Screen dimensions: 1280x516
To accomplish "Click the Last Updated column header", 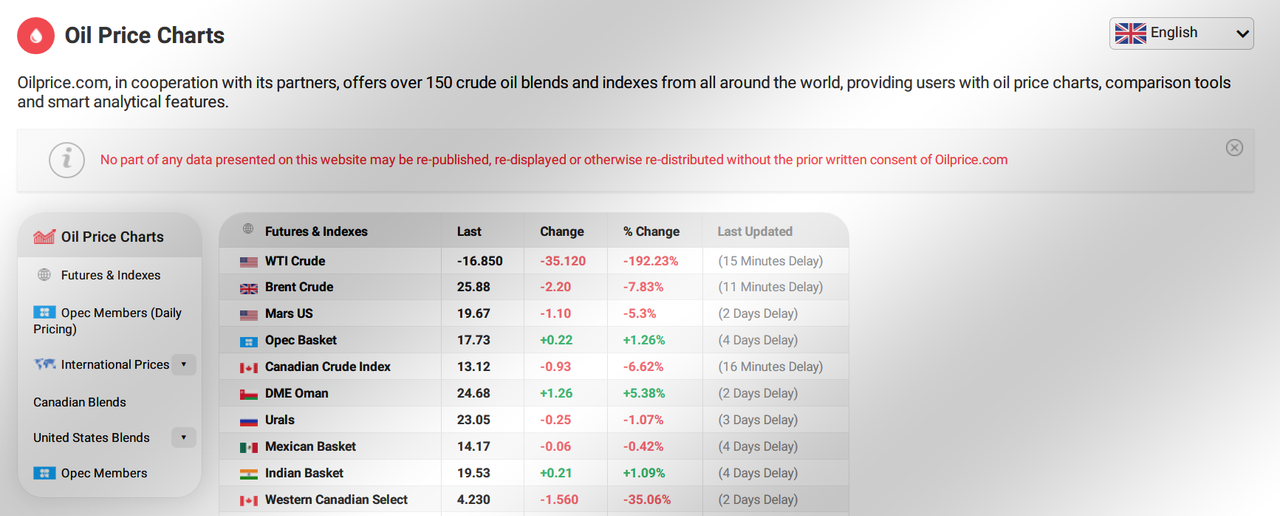I will [x=755, y=231].
